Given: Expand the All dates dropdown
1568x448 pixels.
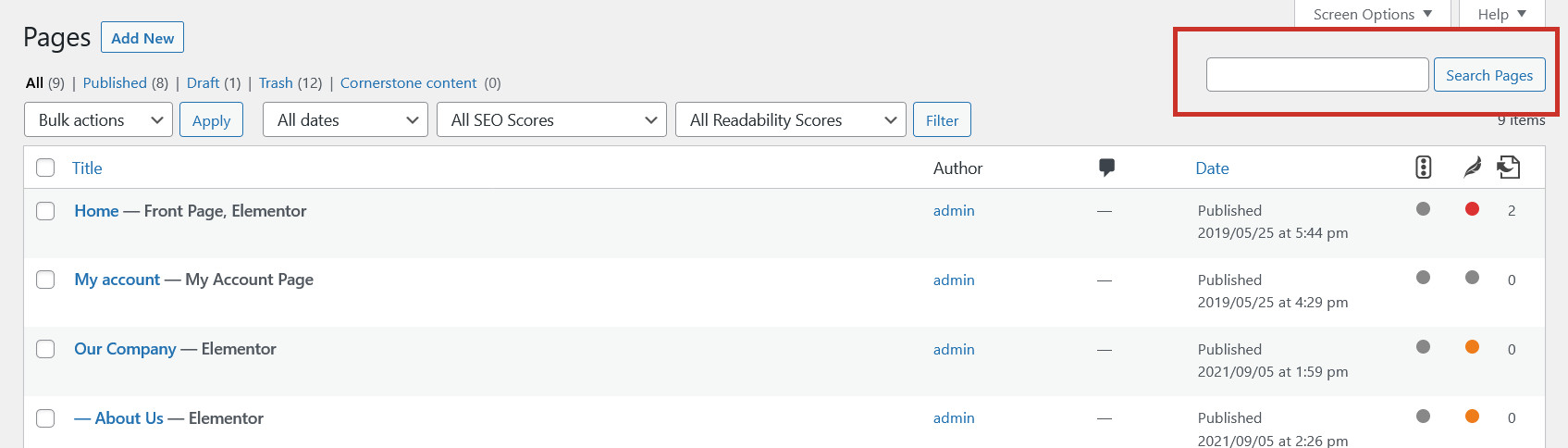Looking at the screenshot, I should click(345, 120).
